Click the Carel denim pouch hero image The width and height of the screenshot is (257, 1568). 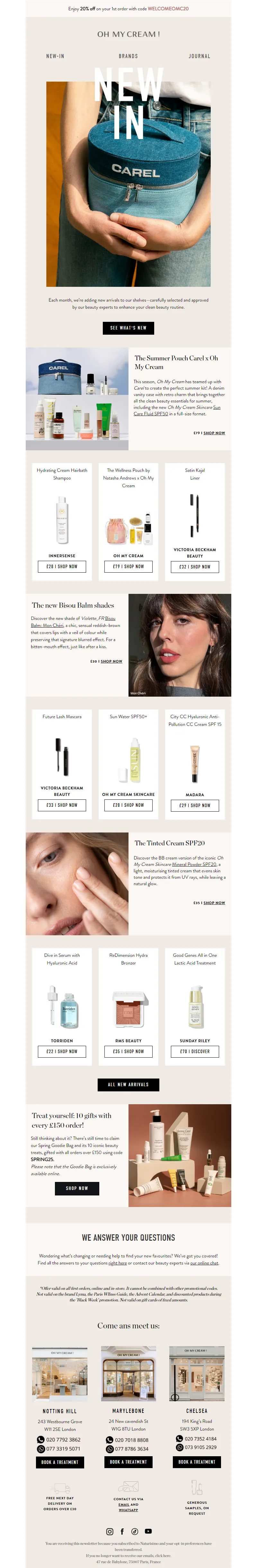[128, 184]
